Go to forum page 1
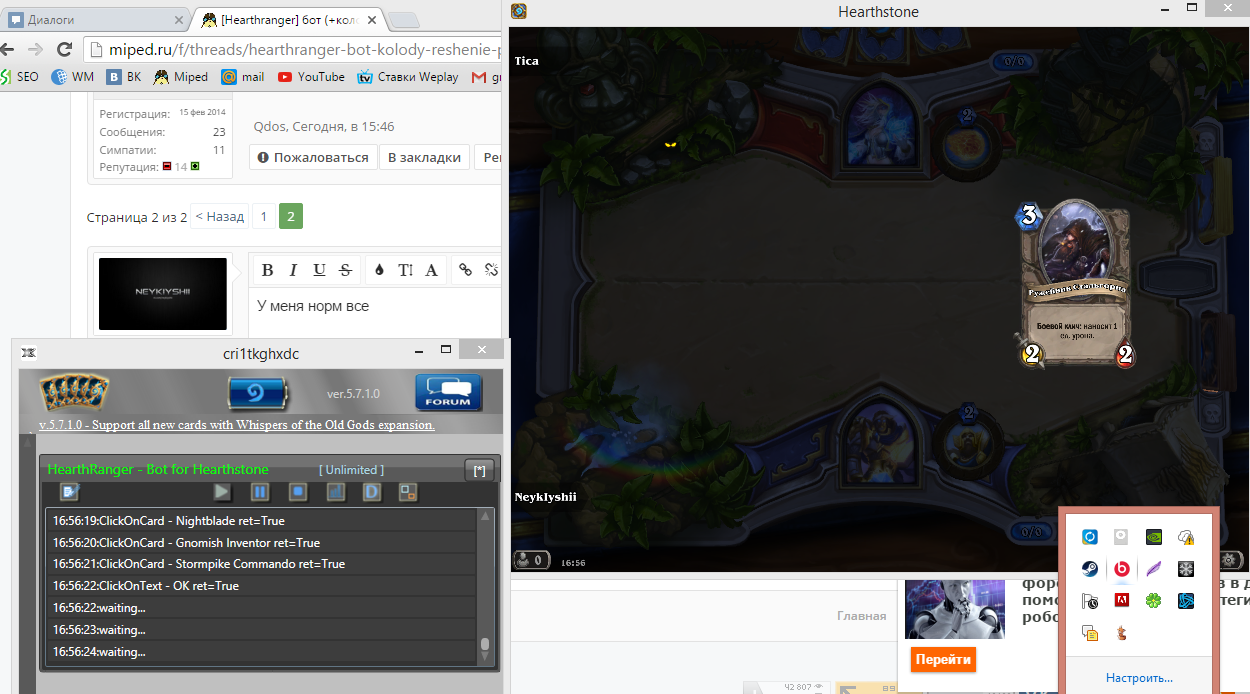This screenshot has width=1250, height=694. point(264,216)
